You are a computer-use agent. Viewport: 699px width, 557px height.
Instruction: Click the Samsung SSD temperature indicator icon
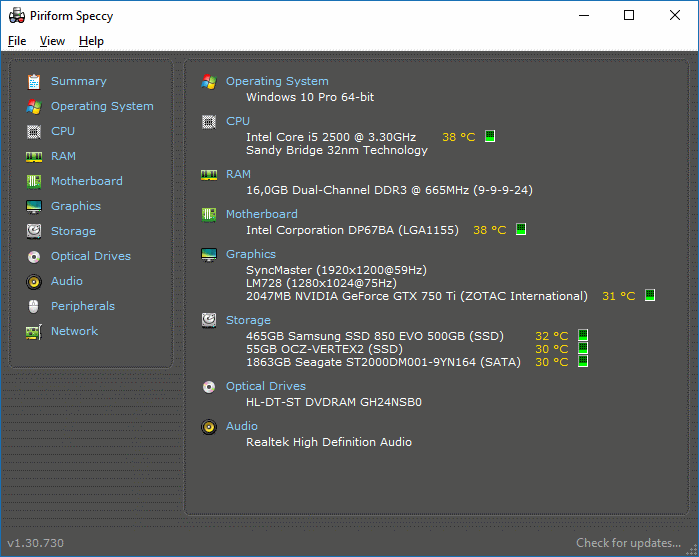[583, 335]
